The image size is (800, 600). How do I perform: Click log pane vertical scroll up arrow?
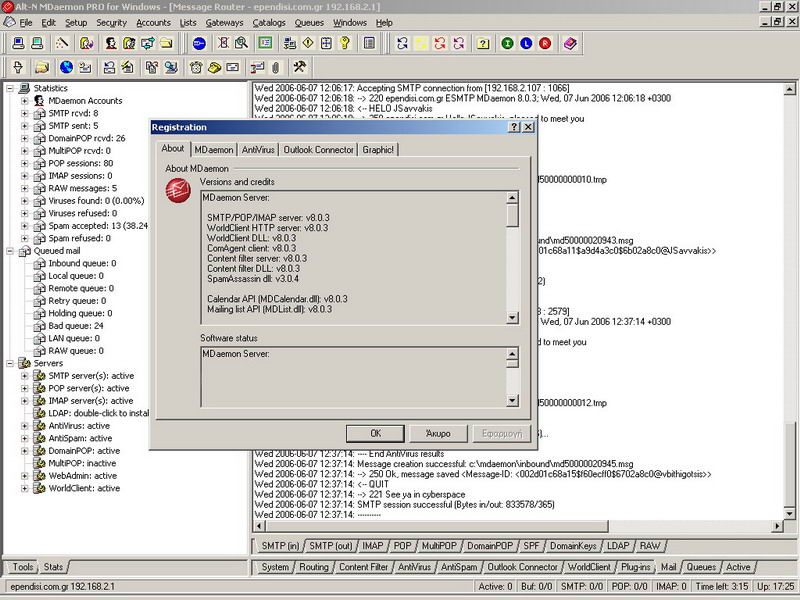coord(789,89)
